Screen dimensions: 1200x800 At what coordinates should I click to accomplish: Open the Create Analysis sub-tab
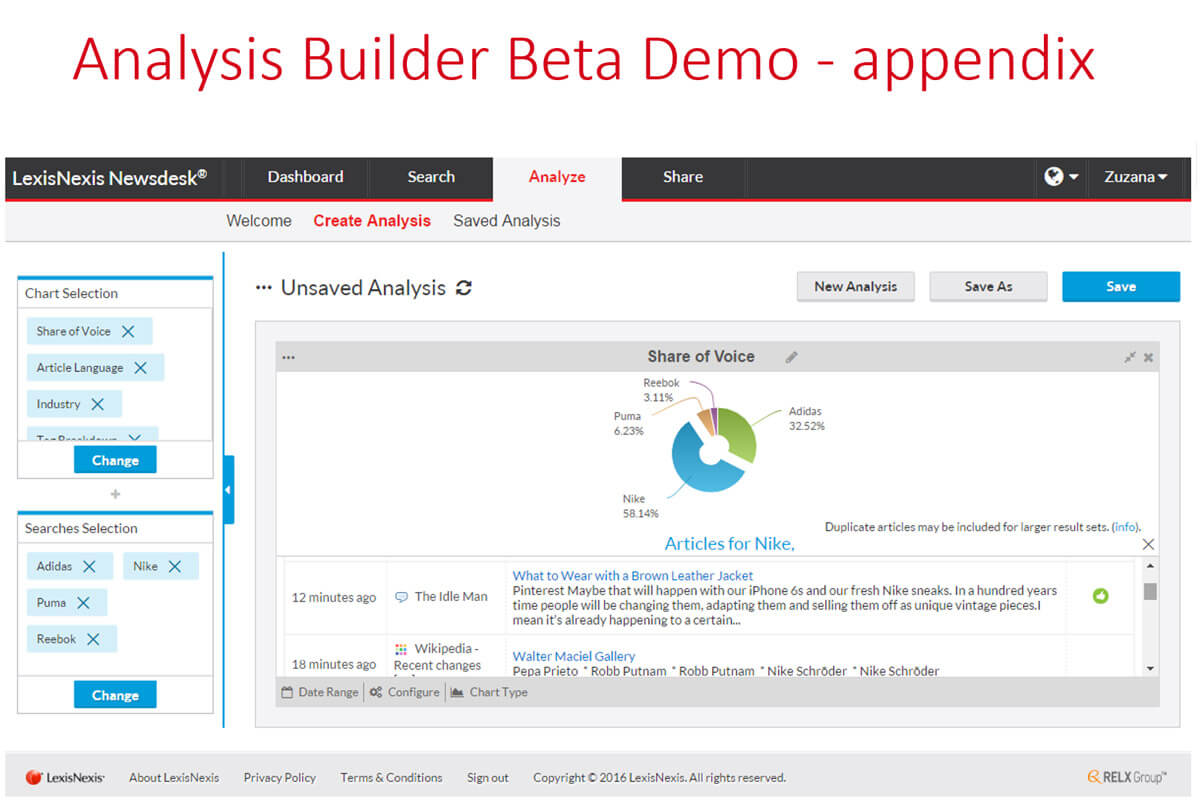pyautogui.click(x=372, y=221)
